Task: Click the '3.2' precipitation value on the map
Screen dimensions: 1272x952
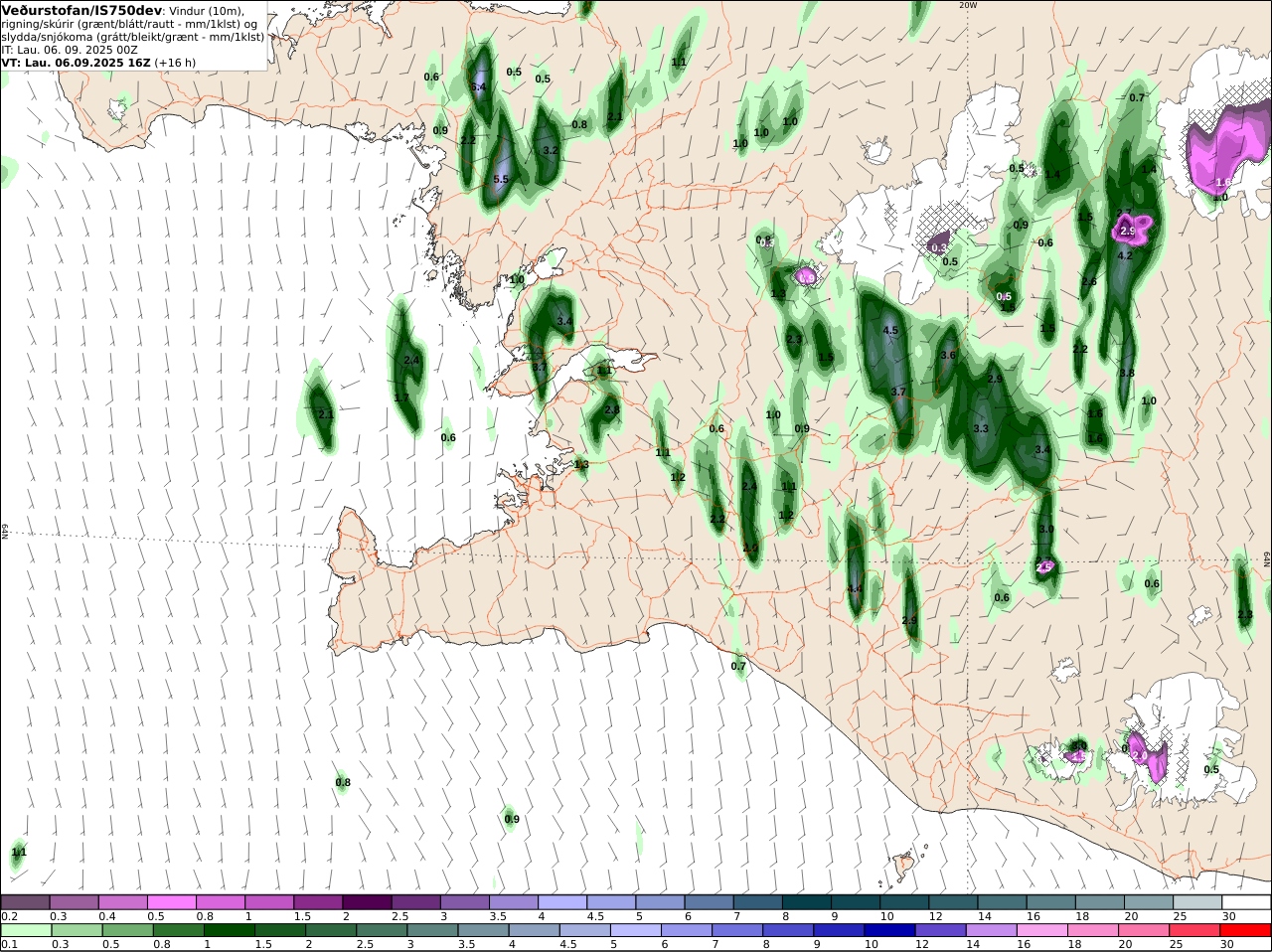Action: (550, 151)
